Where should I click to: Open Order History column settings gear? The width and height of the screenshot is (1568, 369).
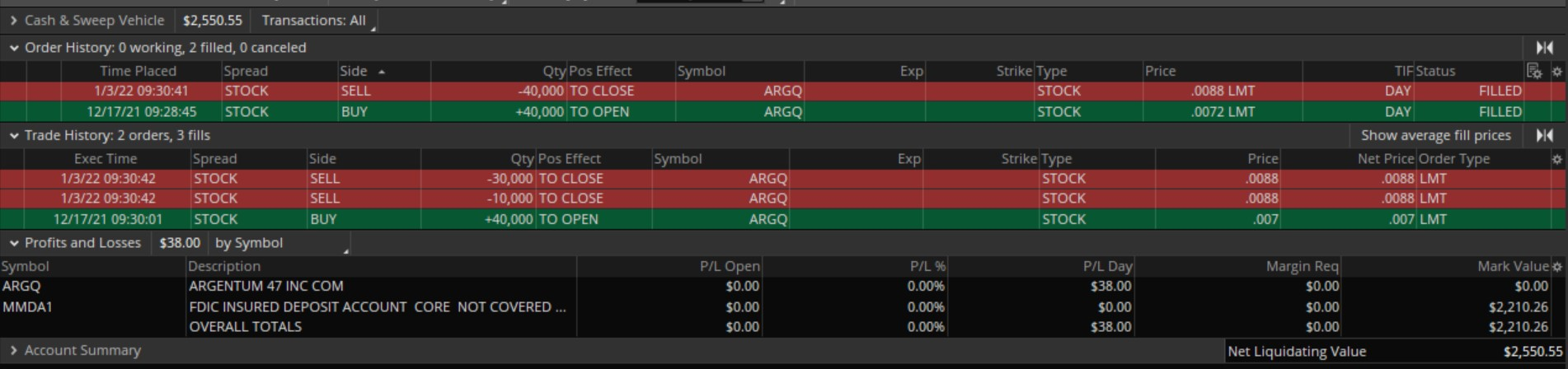click(1556, 72)
